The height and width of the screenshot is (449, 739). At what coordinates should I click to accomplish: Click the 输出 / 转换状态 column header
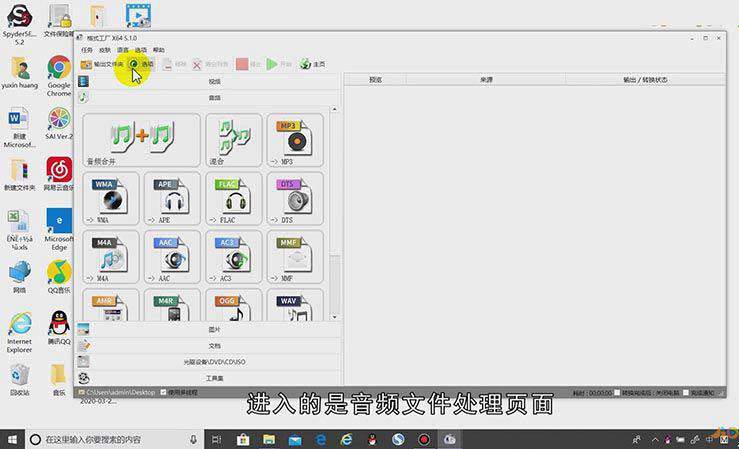pos(645,80)
